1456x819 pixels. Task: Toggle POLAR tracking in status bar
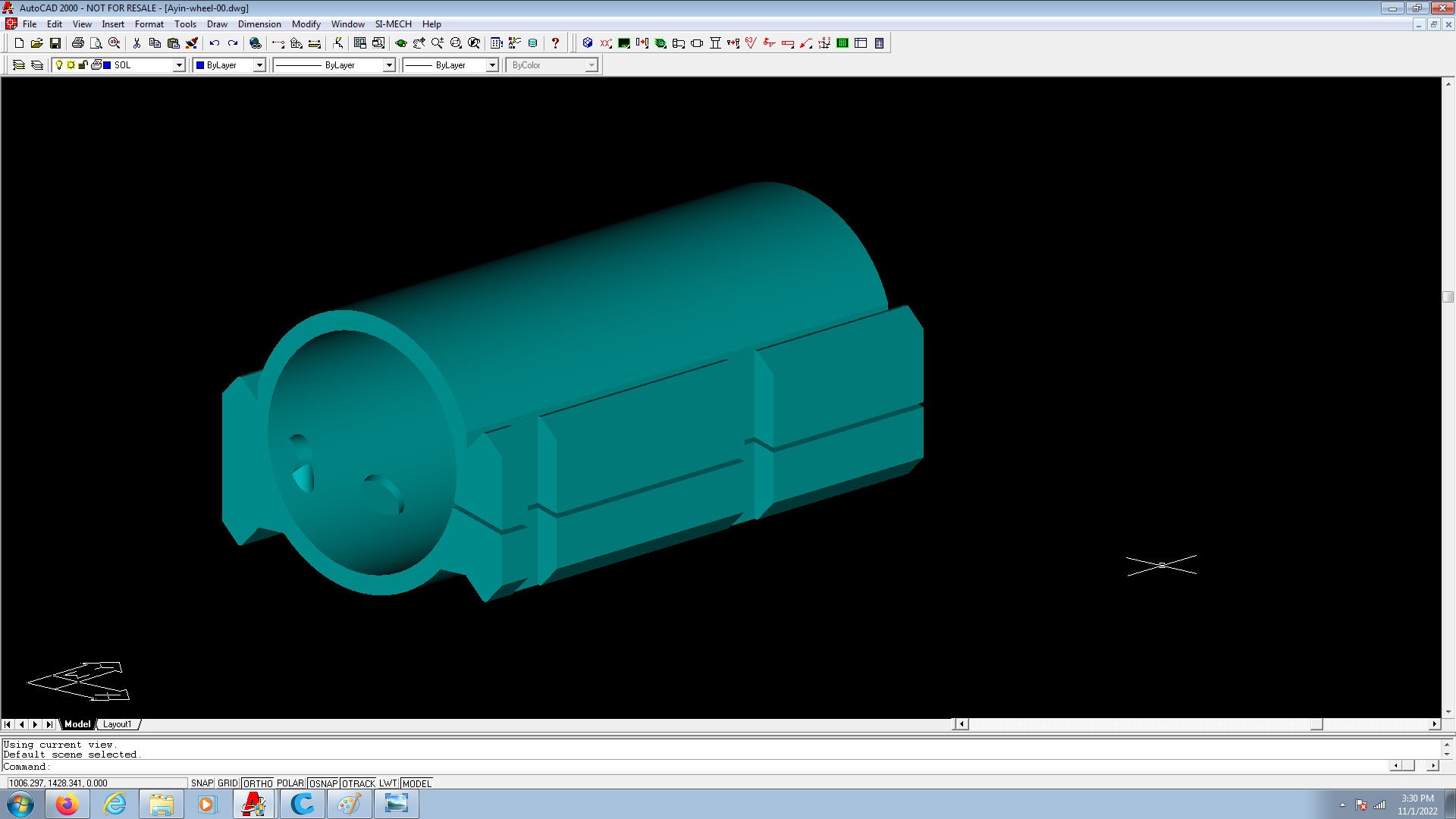click(290, 783)
